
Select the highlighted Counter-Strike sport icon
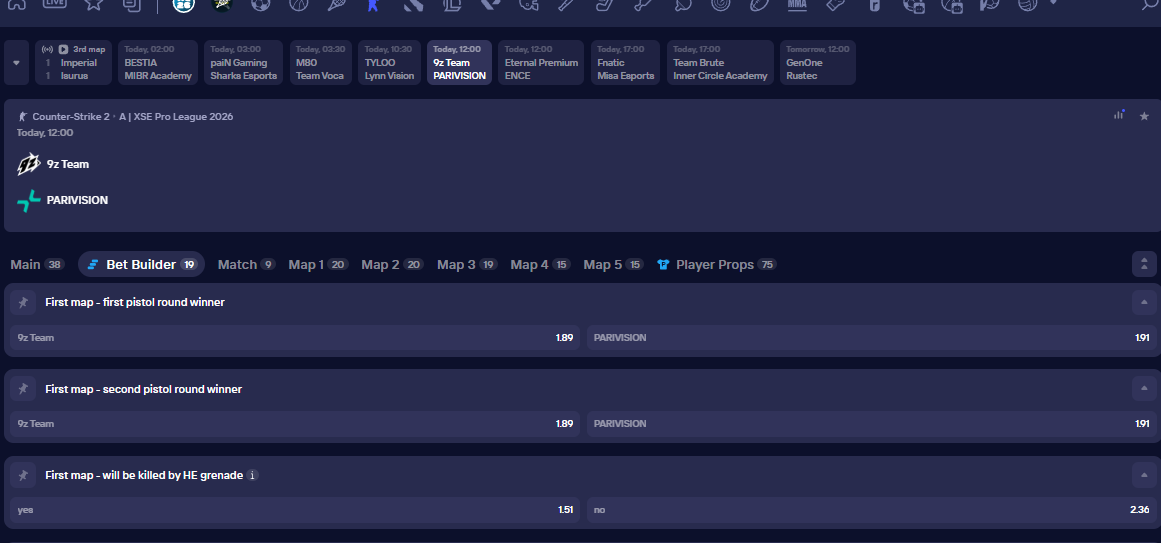374,4
